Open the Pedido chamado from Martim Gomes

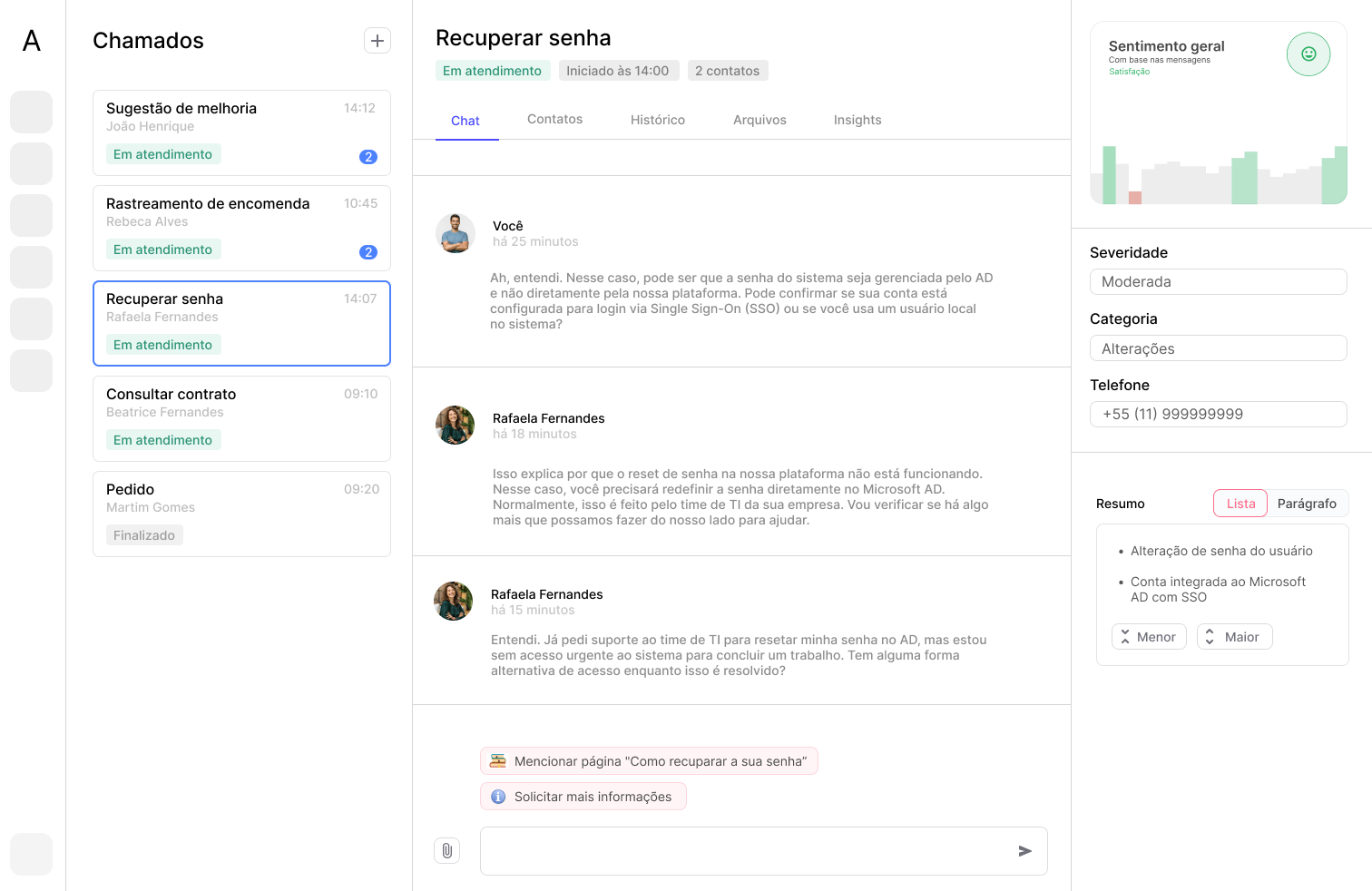[x=241, y=514]
